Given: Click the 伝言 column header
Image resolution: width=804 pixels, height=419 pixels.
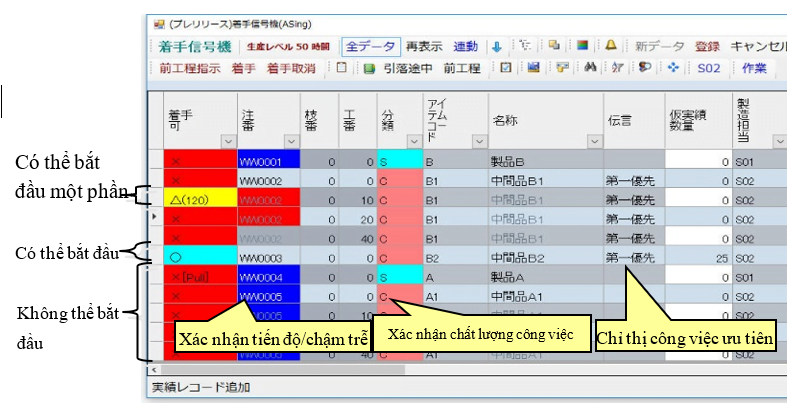Looking at the screenshot, I should pyautogui.click(x=634, y=121).
